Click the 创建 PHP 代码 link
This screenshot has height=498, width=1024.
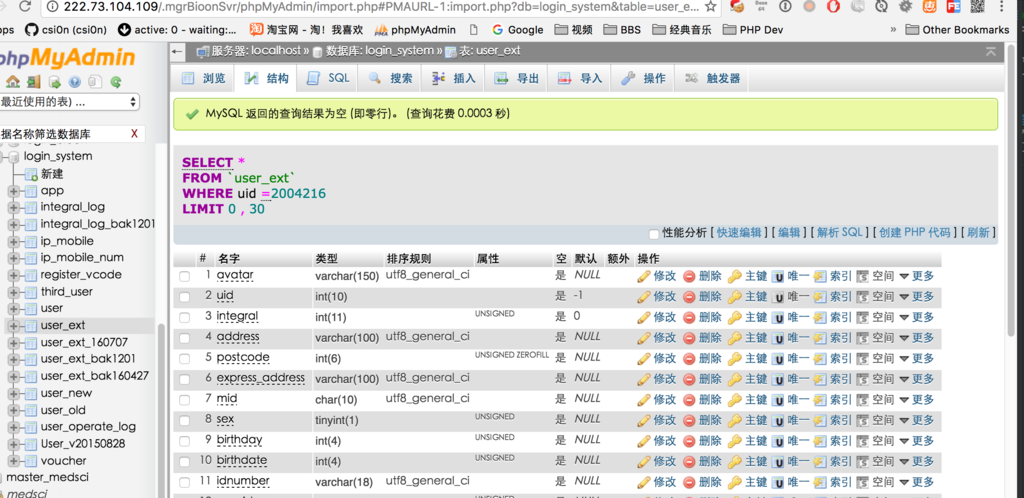tap(914, 233)
